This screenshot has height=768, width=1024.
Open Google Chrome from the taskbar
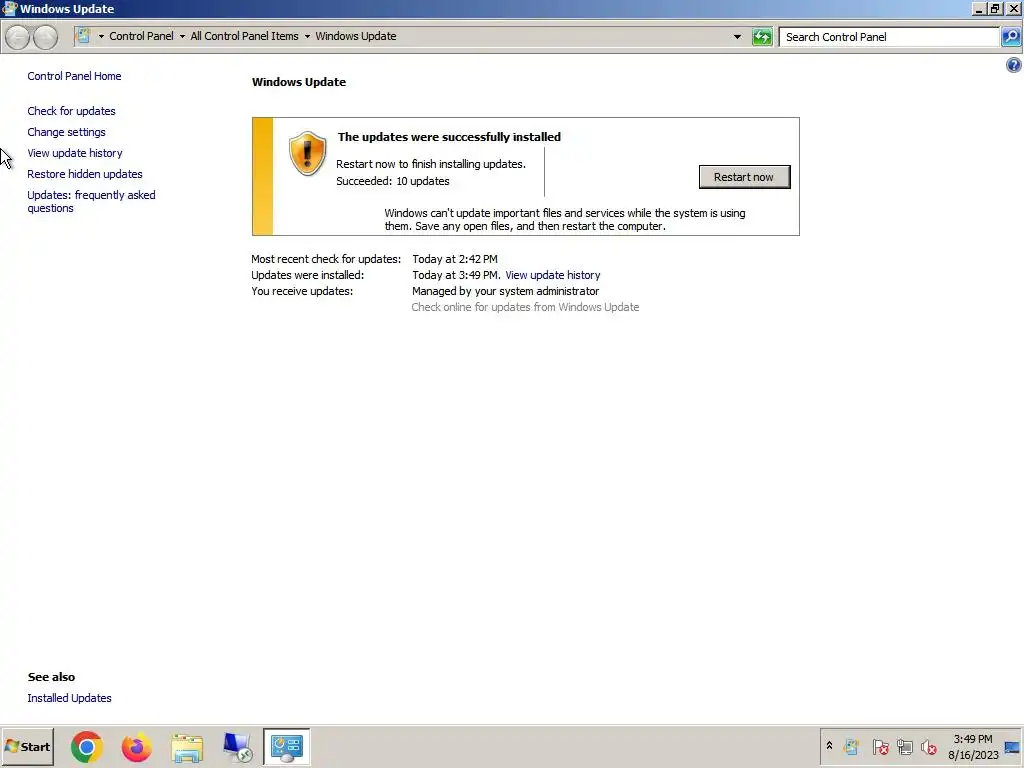pos(87,747)
